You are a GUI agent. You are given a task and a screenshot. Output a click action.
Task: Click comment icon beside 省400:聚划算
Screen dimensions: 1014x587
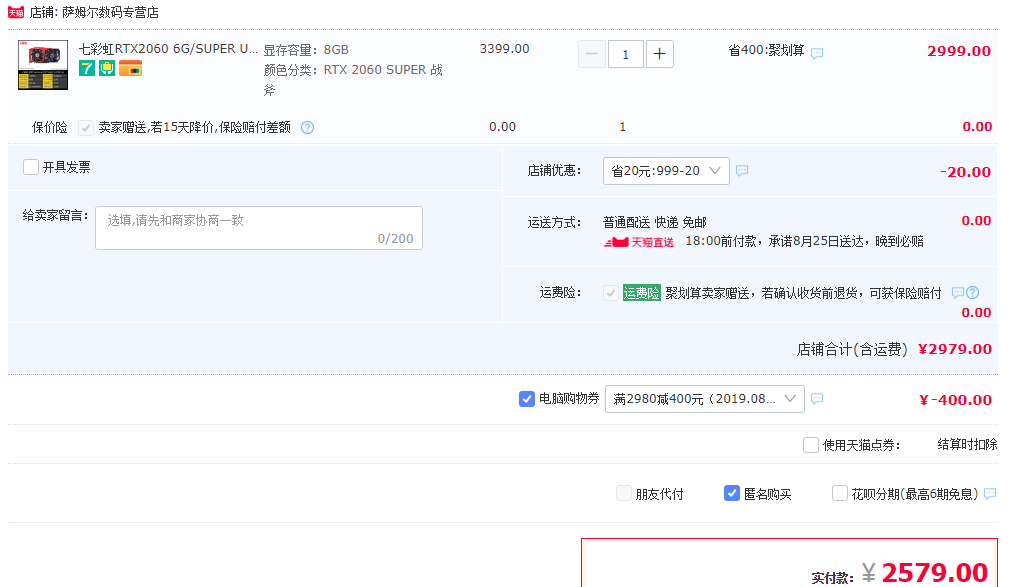817,53
